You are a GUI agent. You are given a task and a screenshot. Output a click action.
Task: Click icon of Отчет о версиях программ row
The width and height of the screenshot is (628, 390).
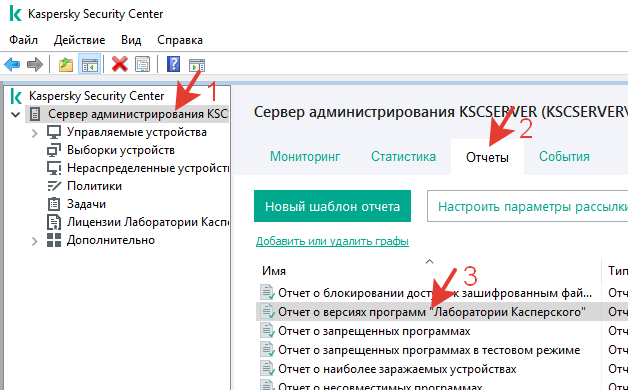pyautogui.click(x=267, y=312)
